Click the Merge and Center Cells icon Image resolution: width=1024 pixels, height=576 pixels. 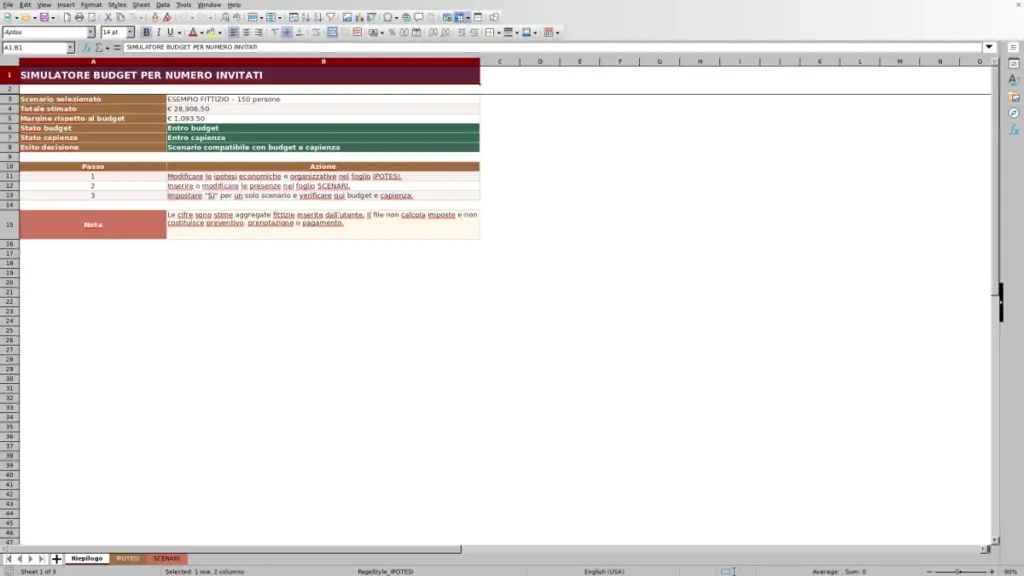point(332,33)
